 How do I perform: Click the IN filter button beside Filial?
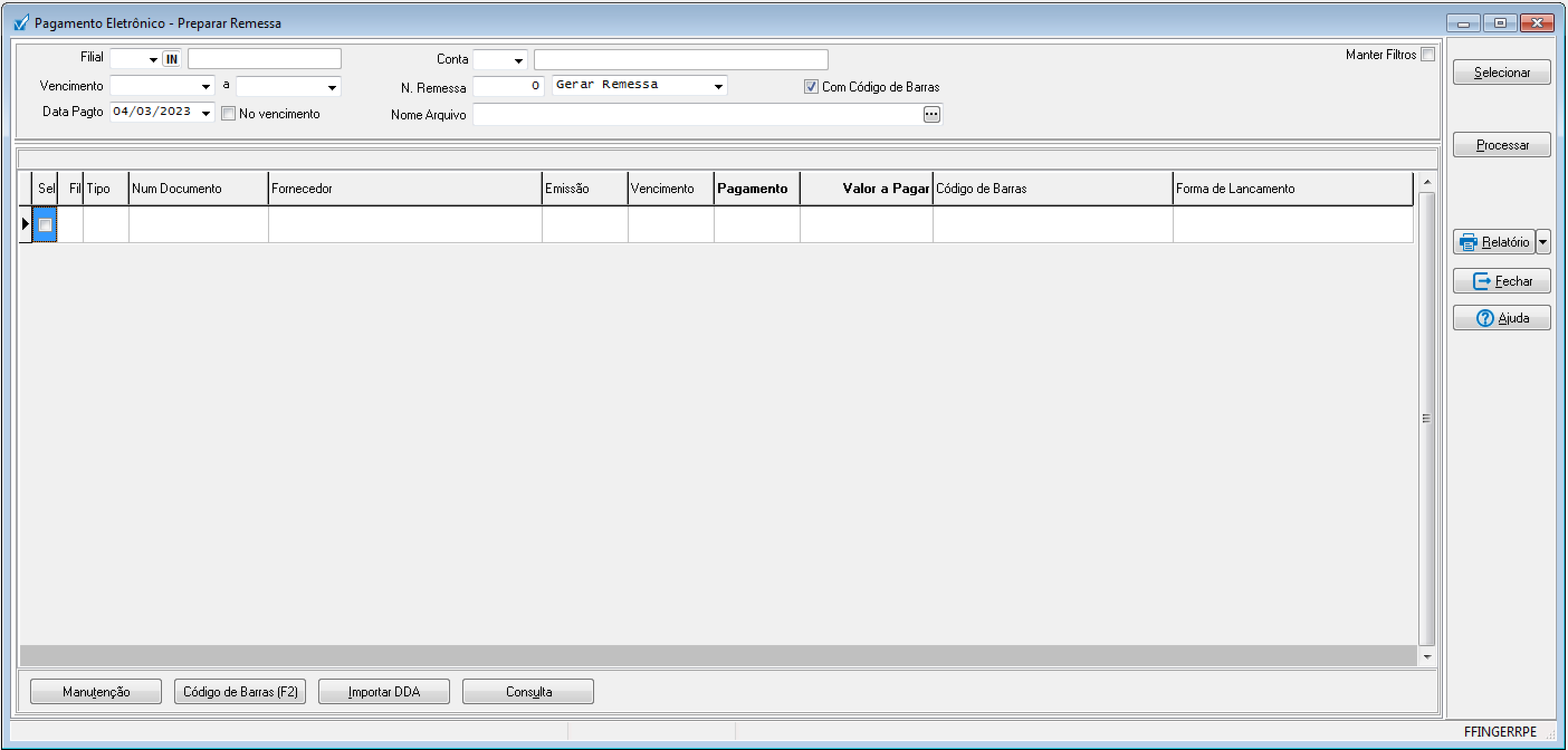171,59
